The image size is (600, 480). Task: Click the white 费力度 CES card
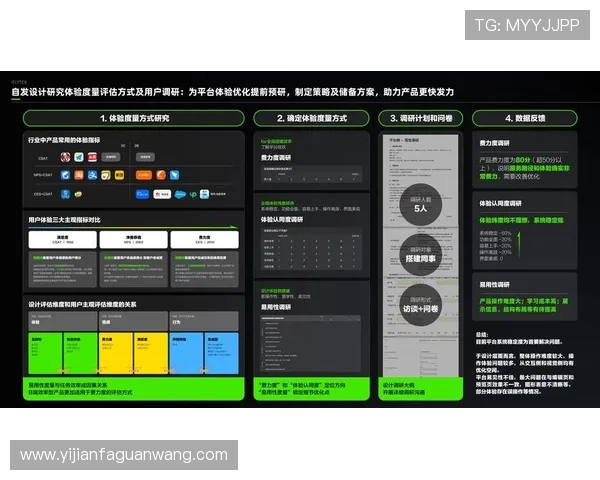(x=205, y=240)
